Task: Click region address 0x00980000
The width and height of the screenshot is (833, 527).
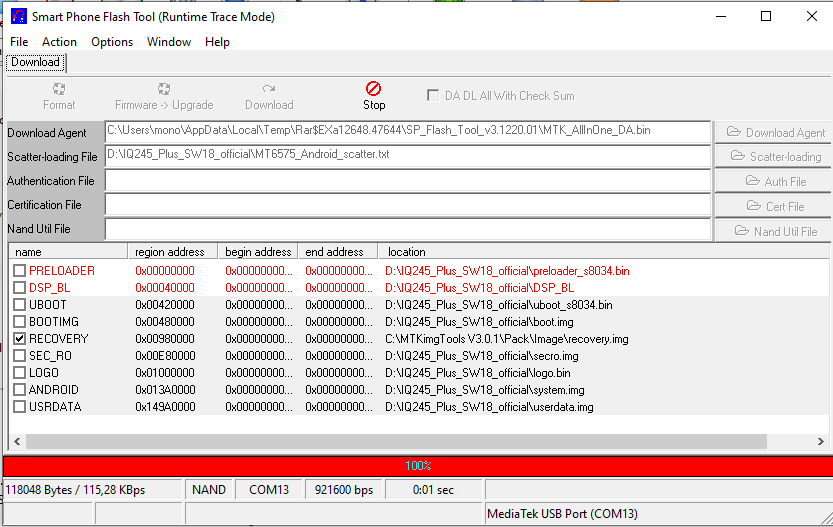Action: 165,339
